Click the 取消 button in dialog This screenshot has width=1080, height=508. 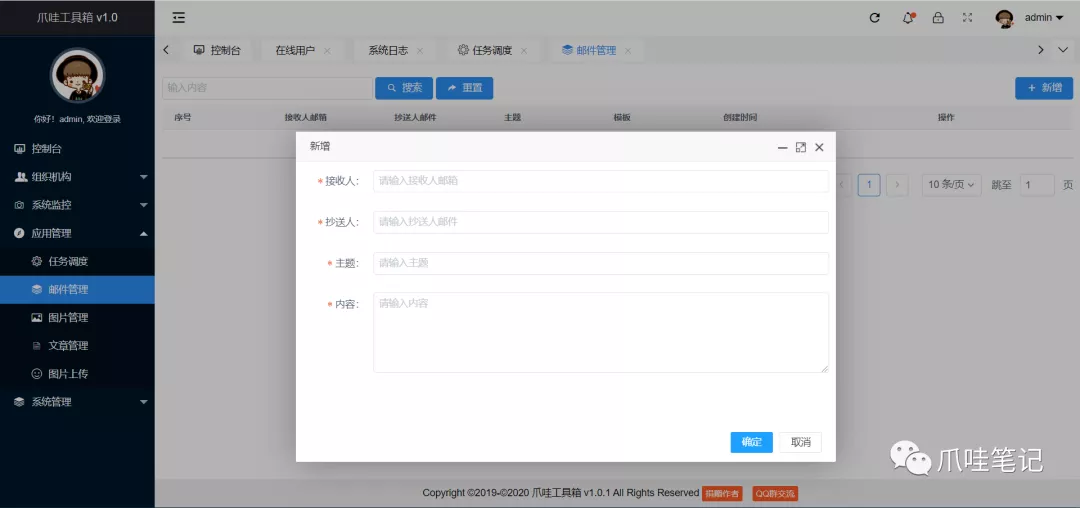[800, 442]
